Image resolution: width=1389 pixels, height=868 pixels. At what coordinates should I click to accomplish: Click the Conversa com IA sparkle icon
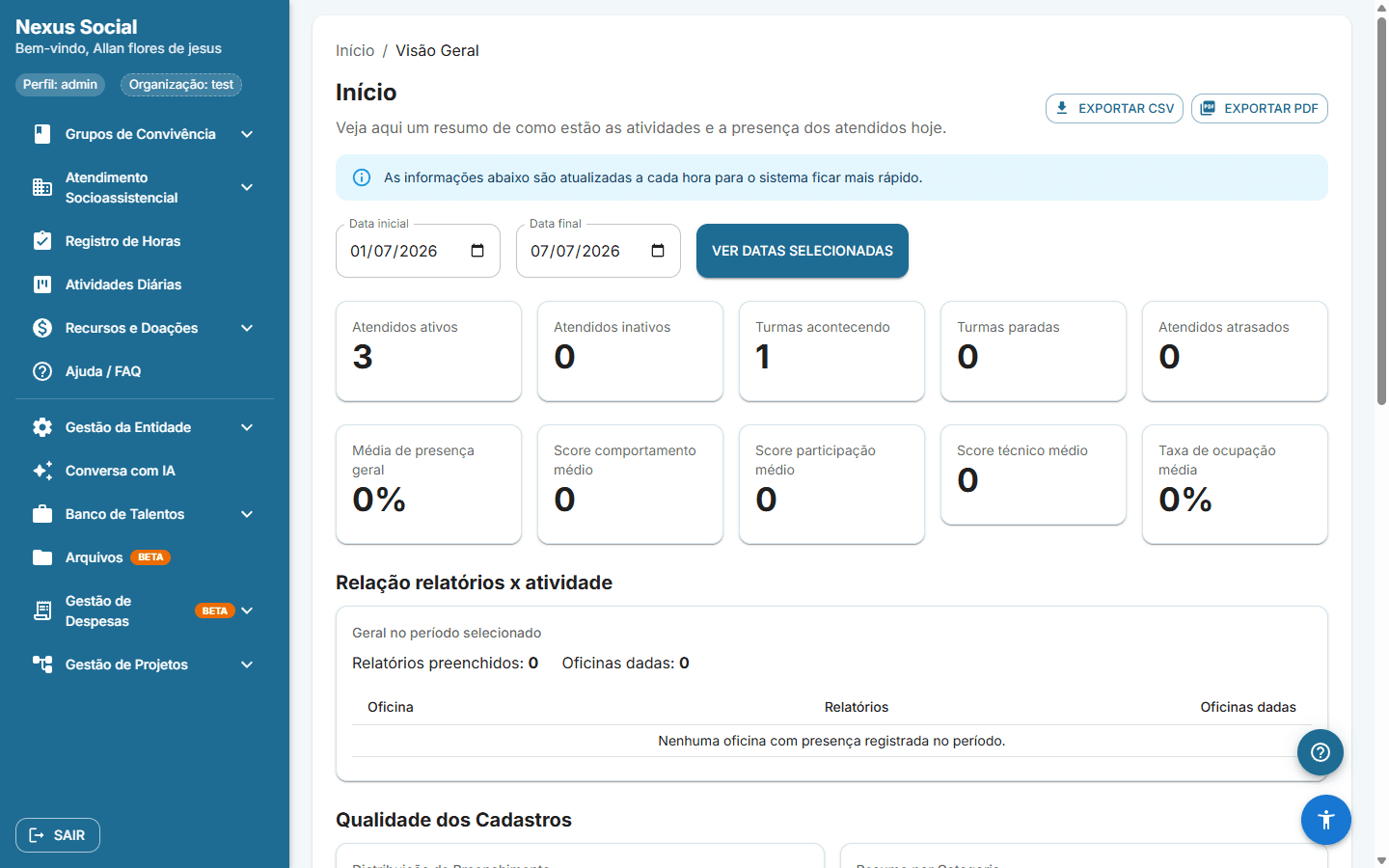point(42,471)
